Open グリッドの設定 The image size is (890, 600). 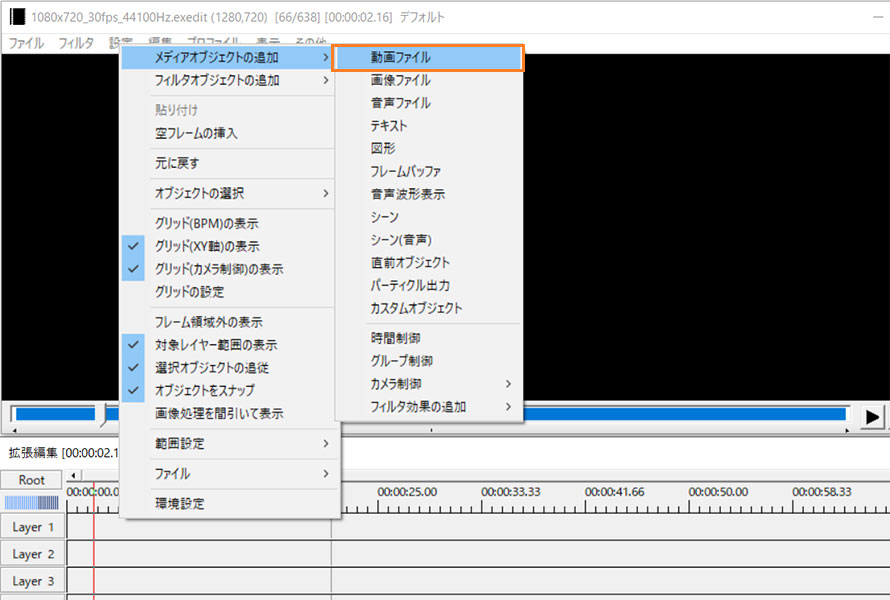pyautogui.click(x=227, y=292)
